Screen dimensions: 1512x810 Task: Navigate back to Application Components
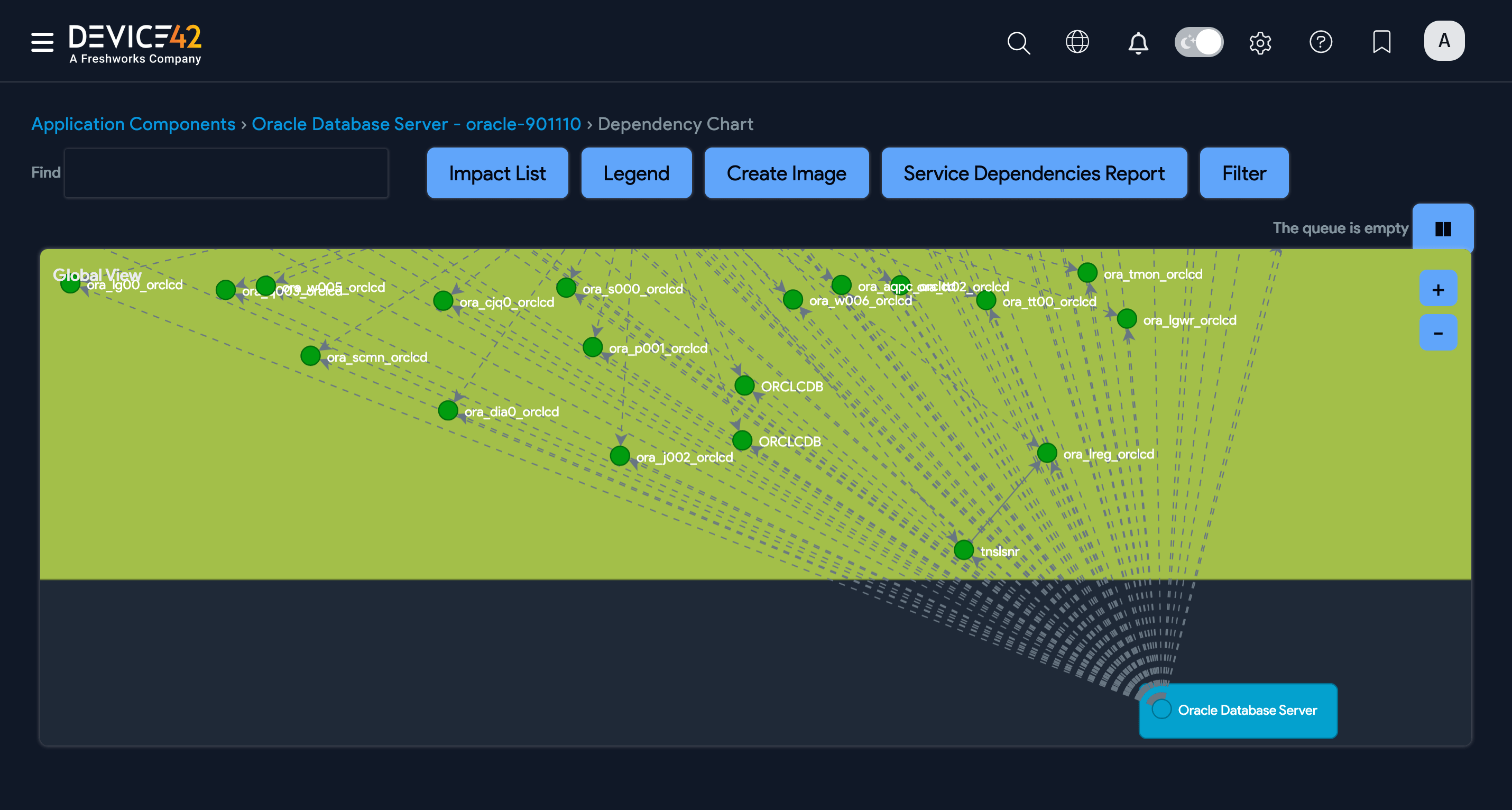133,124
